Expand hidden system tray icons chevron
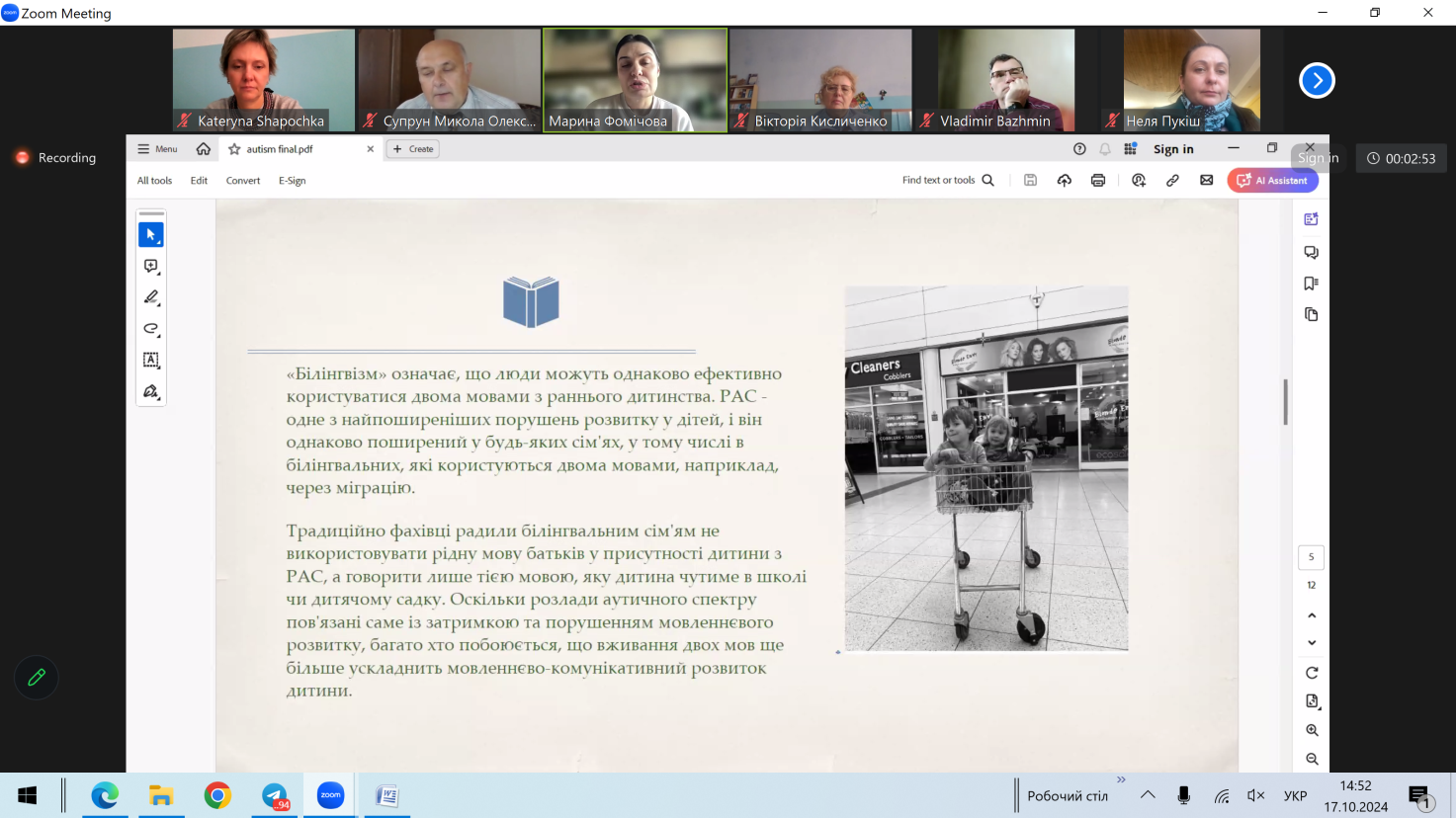This screenshot has height=818, width=1456. tap(1148, 795)
